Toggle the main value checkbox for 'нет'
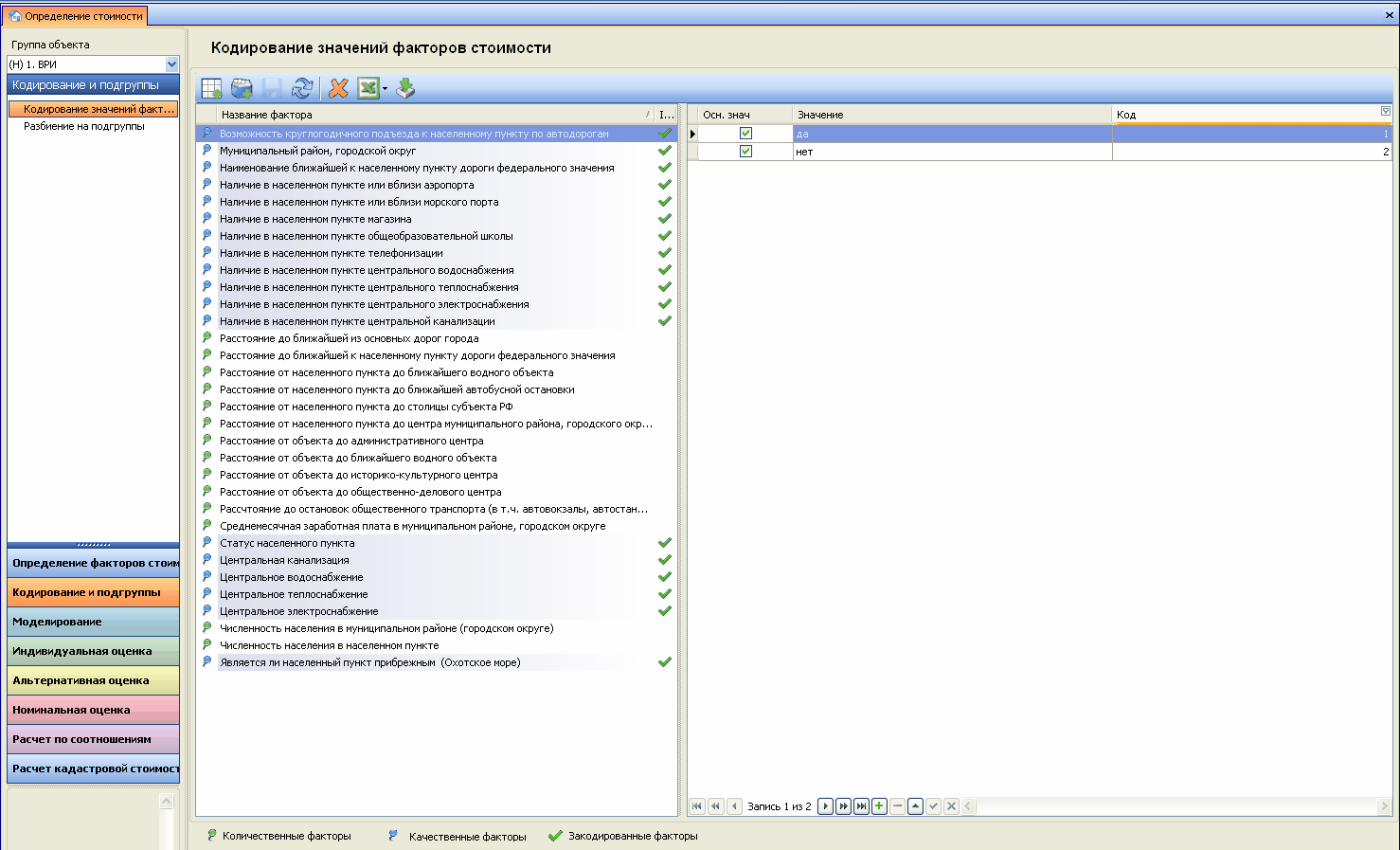The height and width of the screenshot is (850, 1400). pyautogui.click(x=745, y=152)
